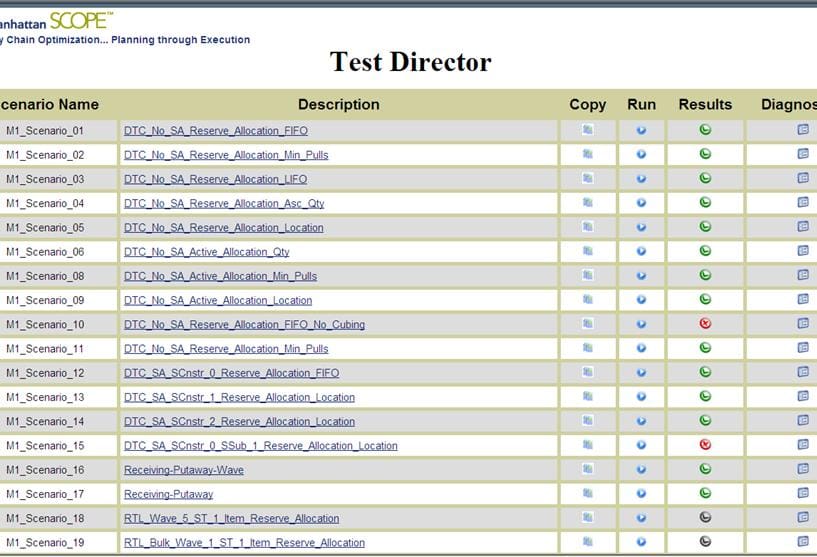Copy M1_Scenario_06 using its Copy icon

click(588, 251)
